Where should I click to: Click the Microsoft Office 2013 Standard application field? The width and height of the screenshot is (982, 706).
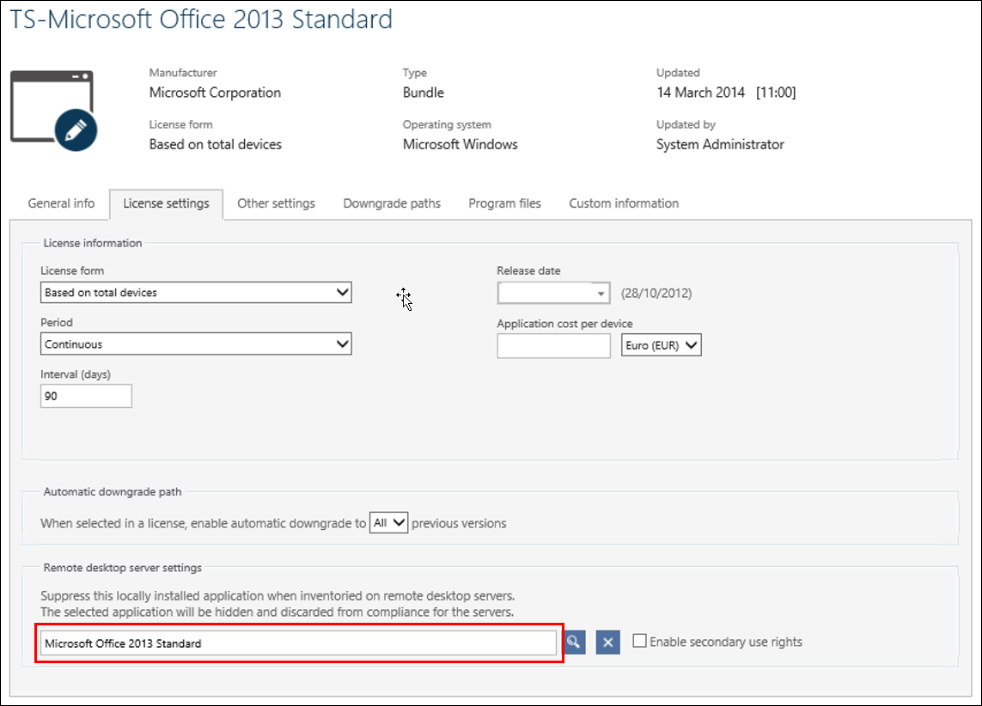tap(297, 643)
